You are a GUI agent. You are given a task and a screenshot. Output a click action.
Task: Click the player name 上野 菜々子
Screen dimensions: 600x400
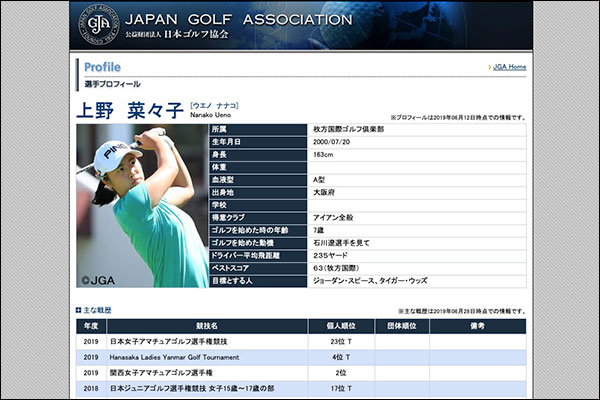coord(129,111)
